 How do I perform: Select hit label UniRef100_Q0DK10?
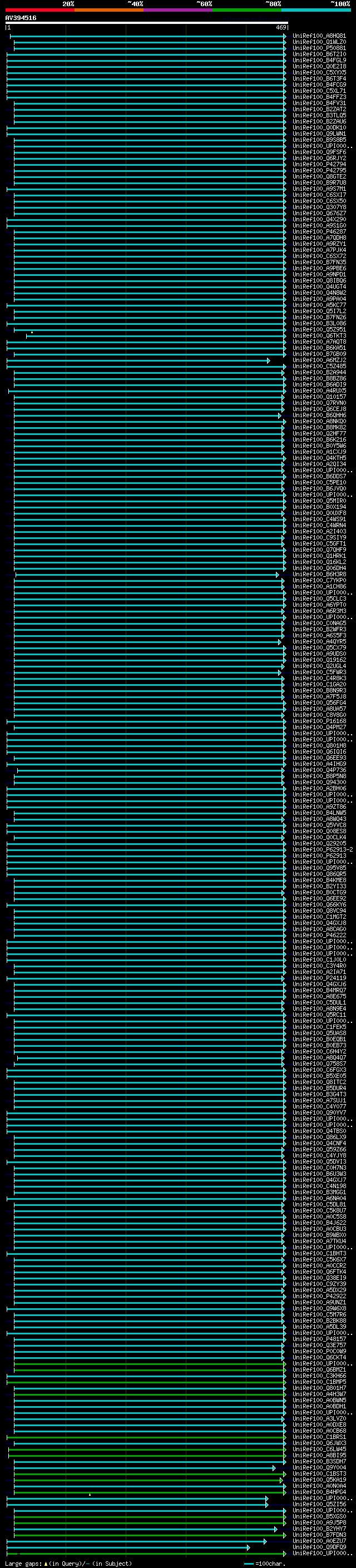319,128
